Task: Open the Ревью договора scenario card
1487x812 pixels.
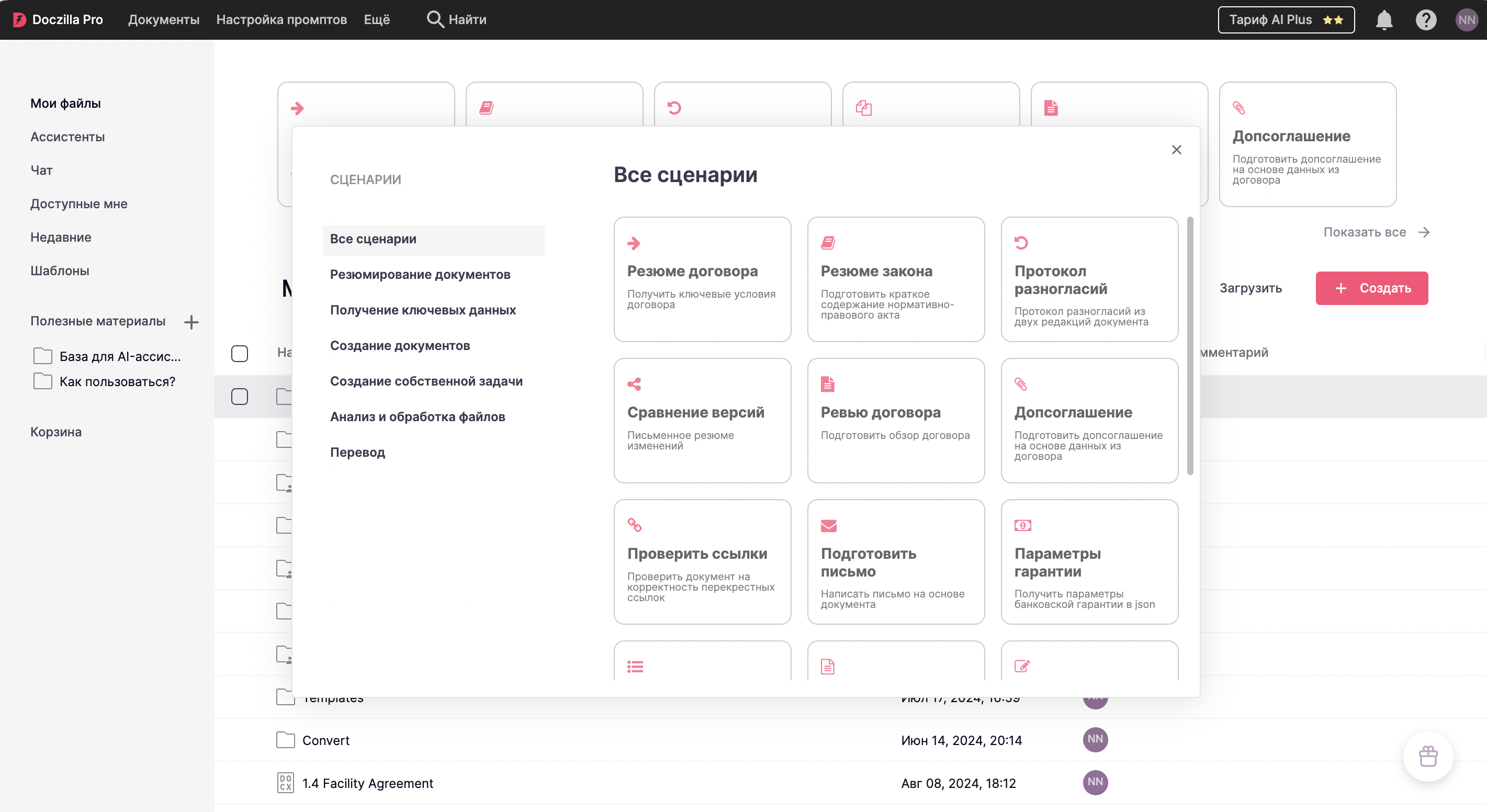Action: pos(896,421)
